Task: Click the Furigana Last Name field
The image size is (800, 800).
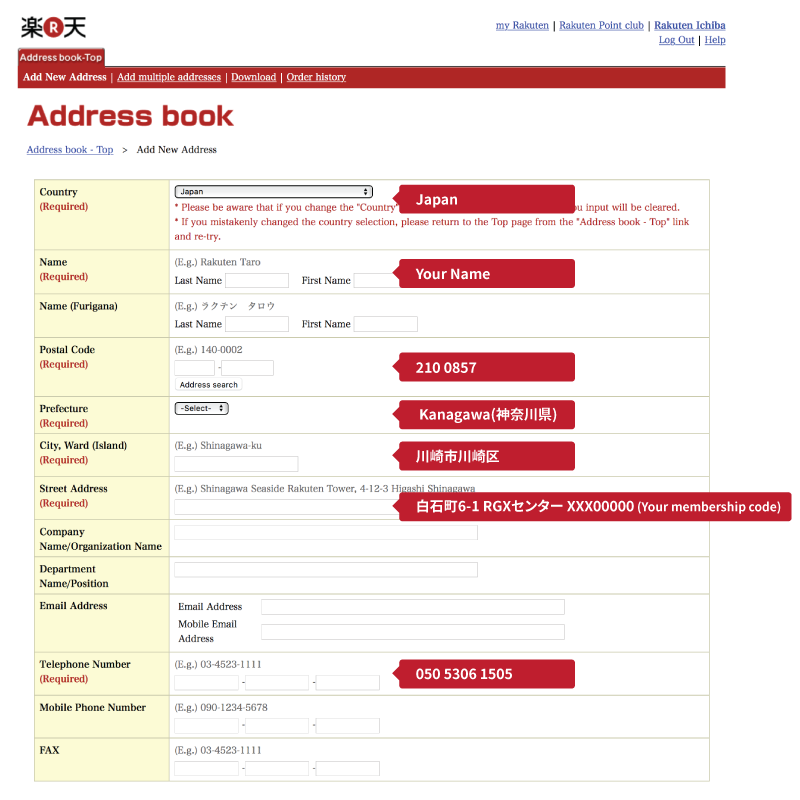Action: (257, 324)
